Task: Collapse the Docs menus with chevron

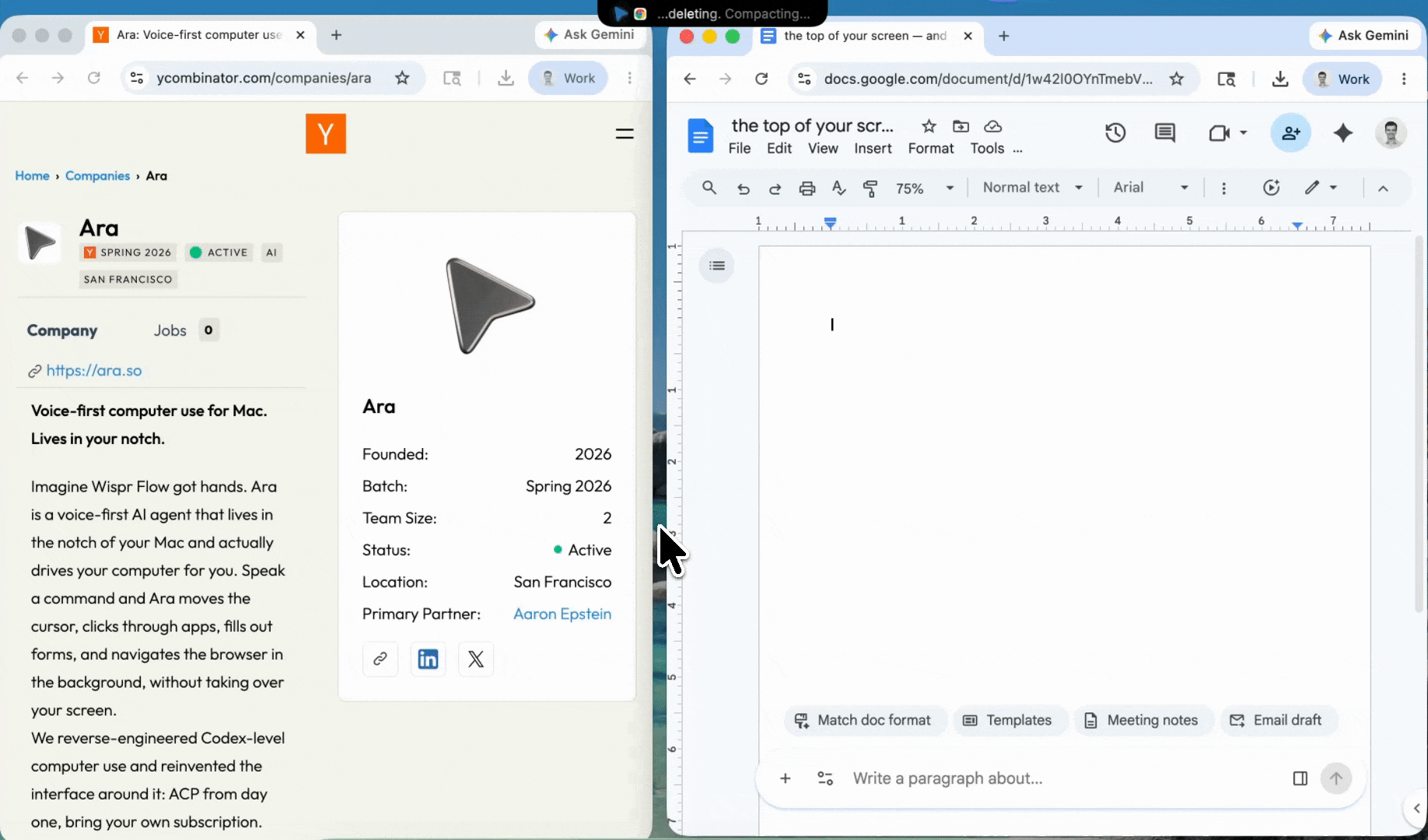Action: point(1383,188)
